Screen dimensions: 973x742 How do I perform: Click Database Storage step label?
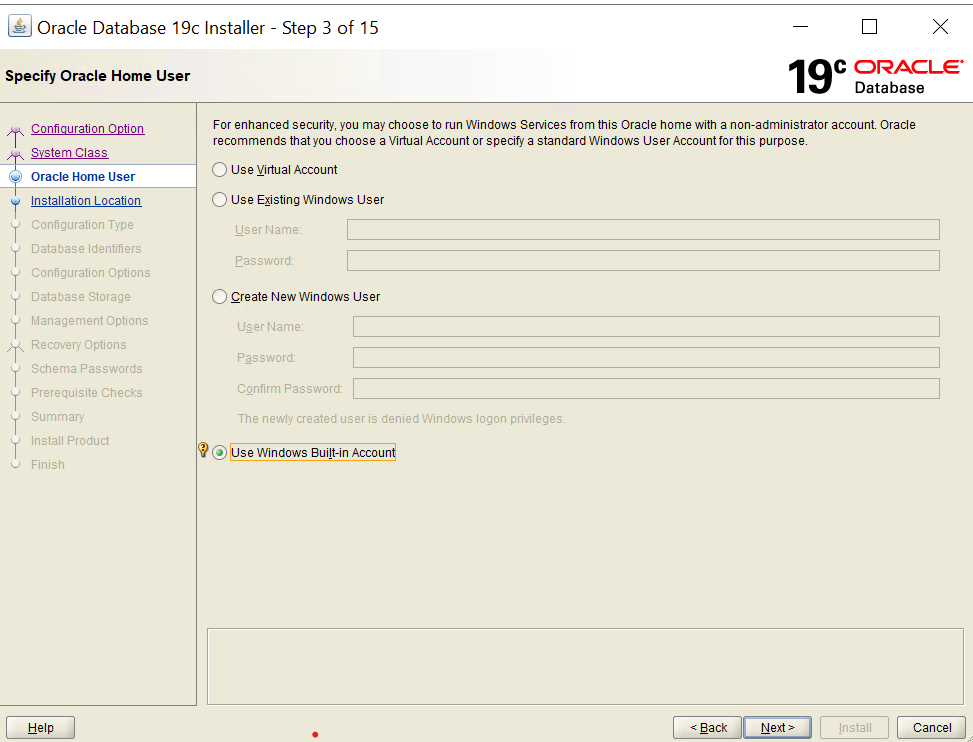pos(81,297)
